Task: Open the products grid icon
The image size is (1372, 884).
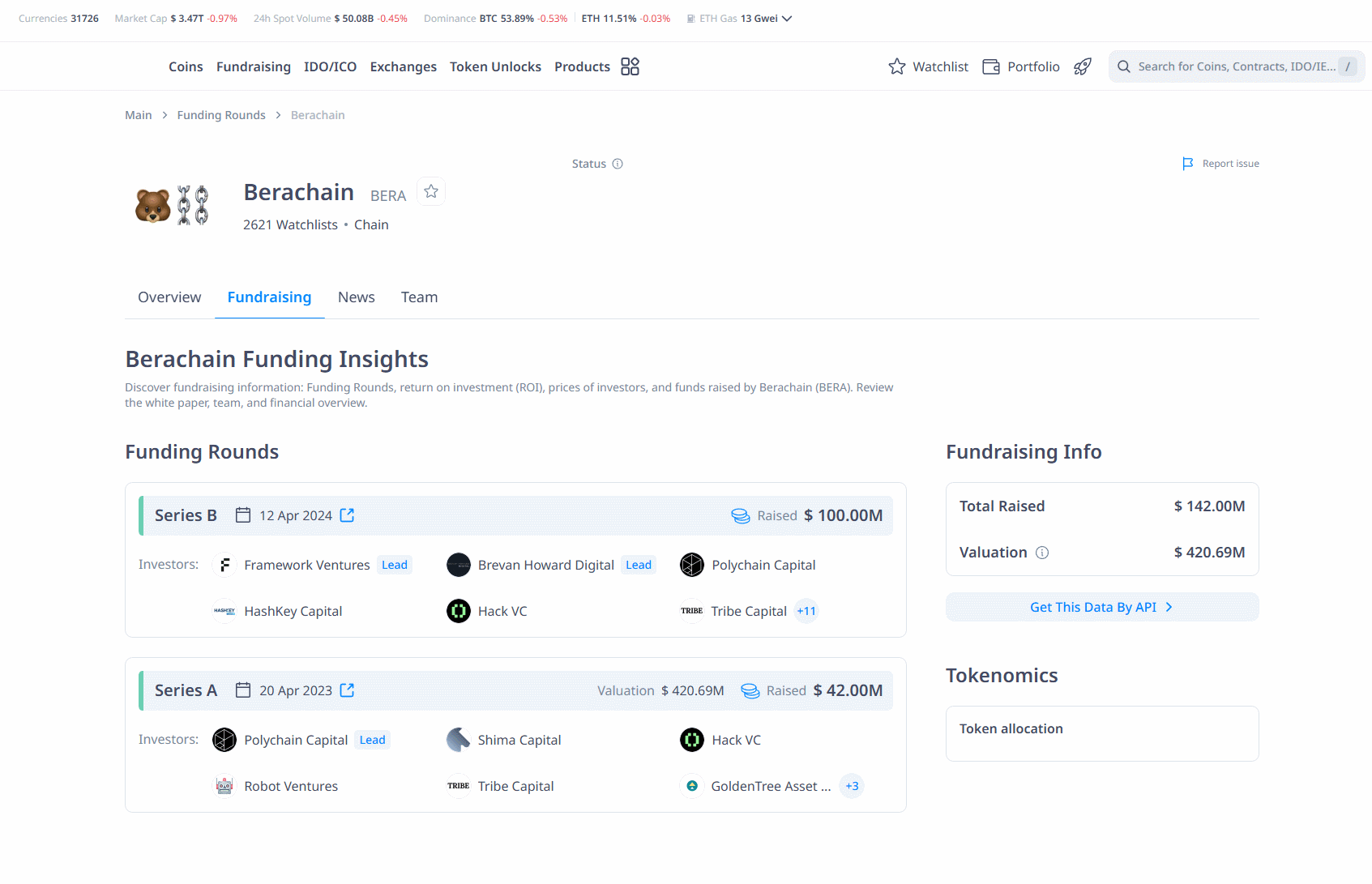Action: [x=630, y=66]
